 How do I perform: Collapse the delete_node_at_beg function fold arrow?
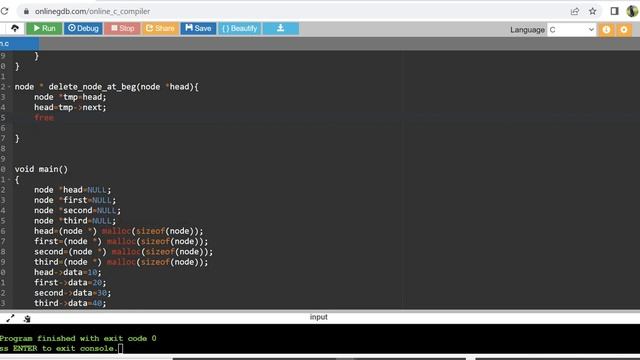(9, 87)
